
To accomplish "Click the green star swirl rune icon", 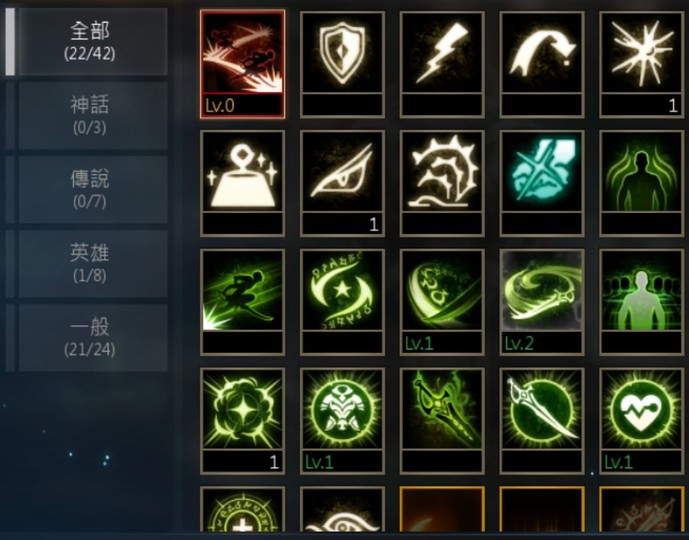I will (x=342, y=302).
